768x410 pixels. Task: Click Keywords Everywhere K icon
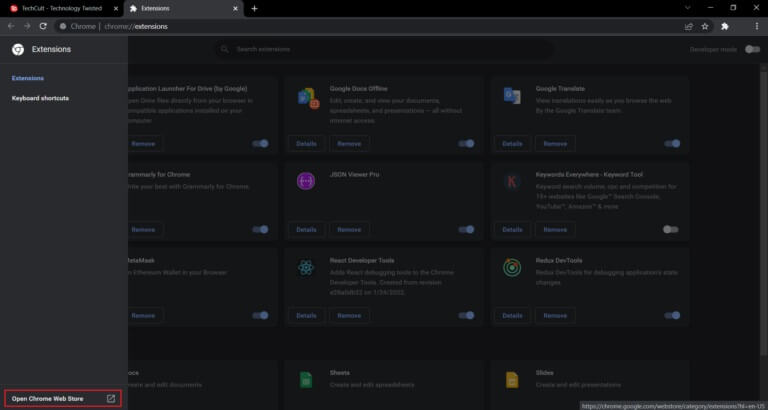click(x=512, y=182)
